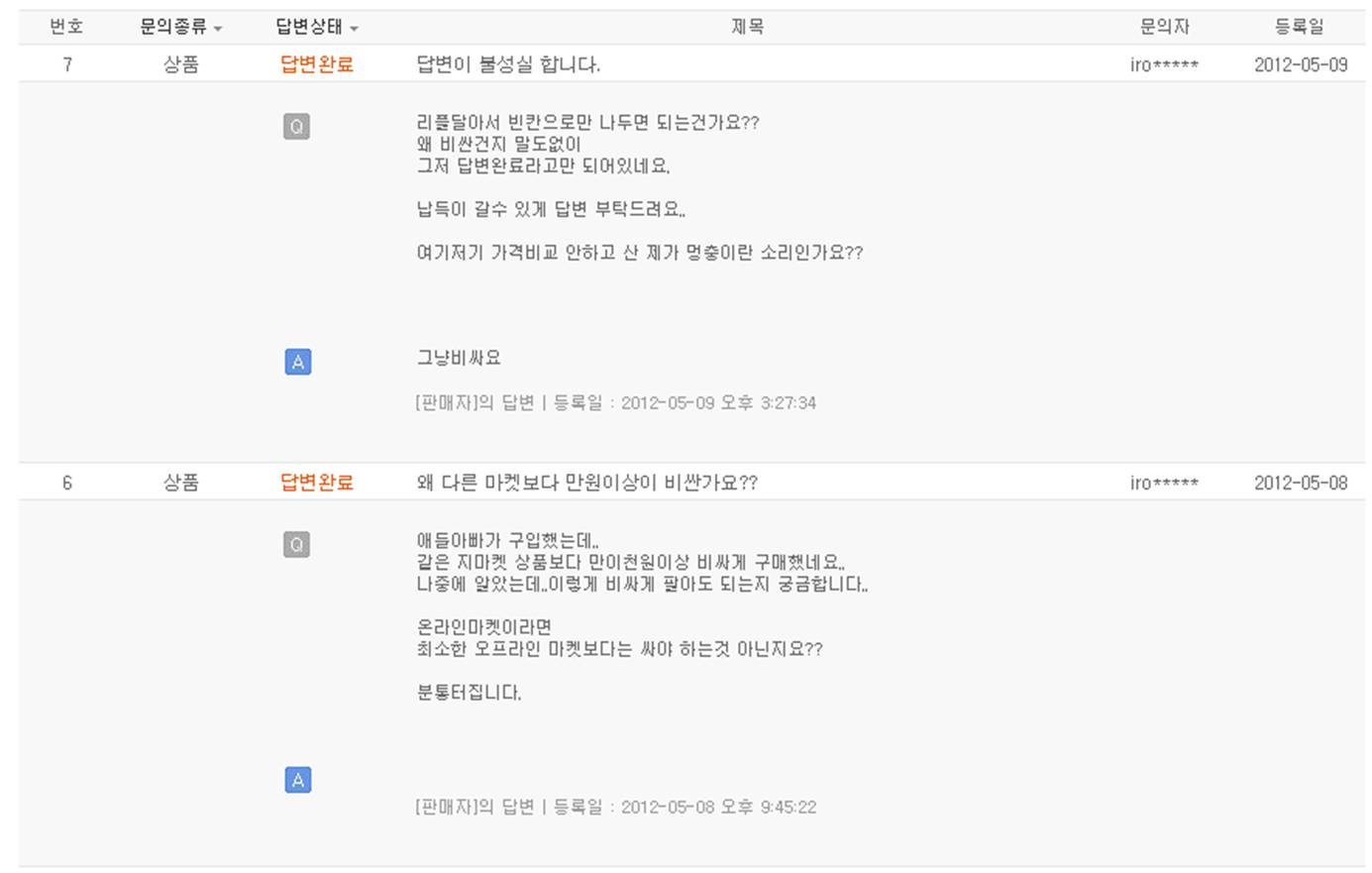1372x873 pixels.
Task: Open the post titled 답변이 불성실 합니다.
Action: [x=508, y=64]
